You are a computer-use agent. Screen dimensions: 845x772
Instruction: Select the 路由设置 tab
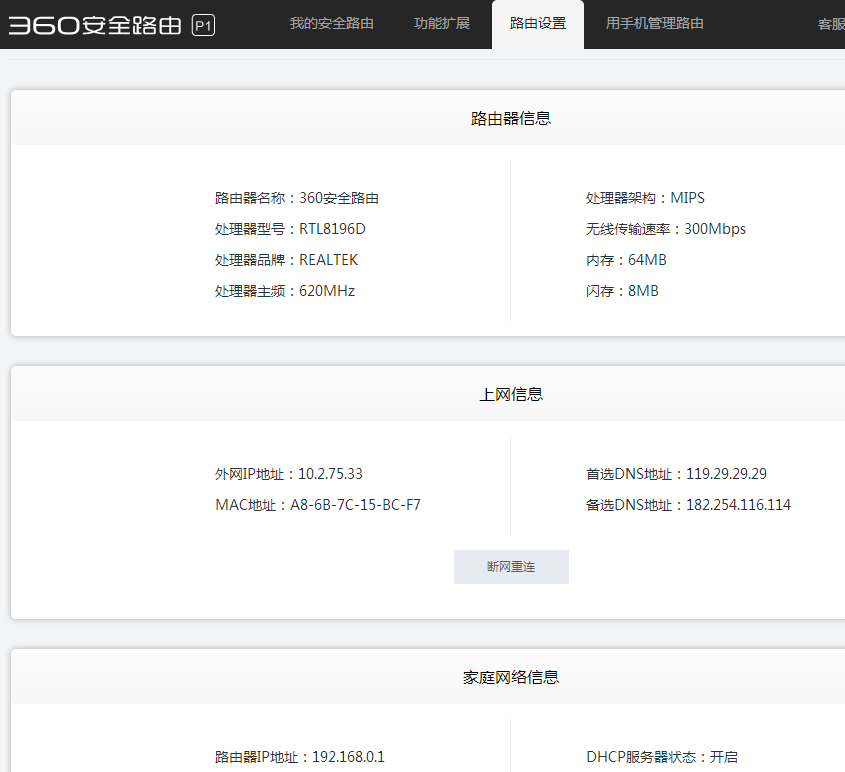[x=537, y=23]
